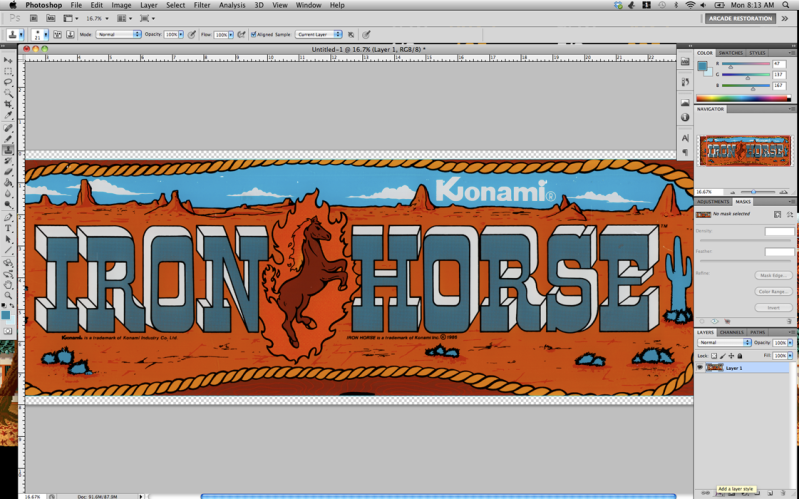Viewport: 799px width, 499px height.
Task: Select the Brush tool
Action: pyautogui.click(x=8, y=139)
